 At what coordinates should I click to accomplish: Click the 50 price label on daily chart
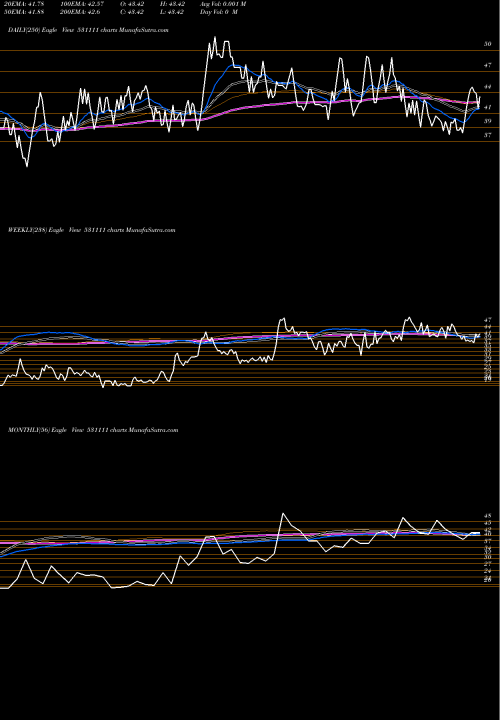[x=487, y=44]
